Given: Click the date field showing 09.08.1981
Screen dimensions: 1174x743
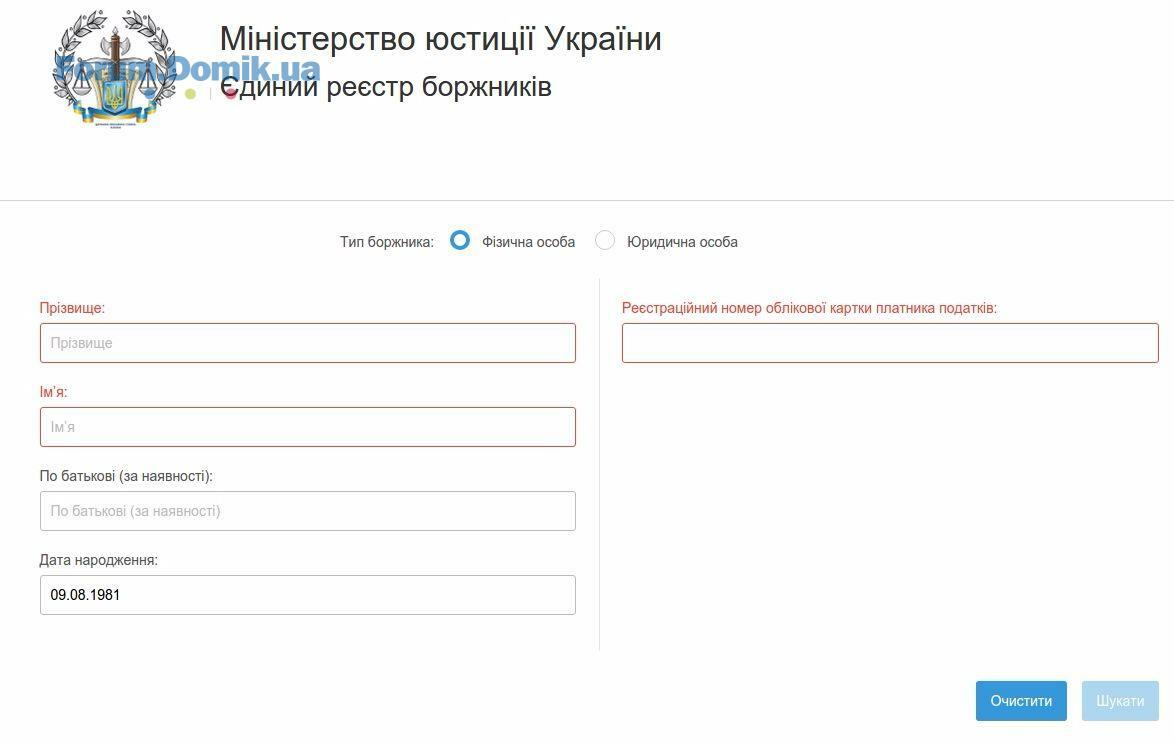Looking at the screenshot, I should [308, 595].
